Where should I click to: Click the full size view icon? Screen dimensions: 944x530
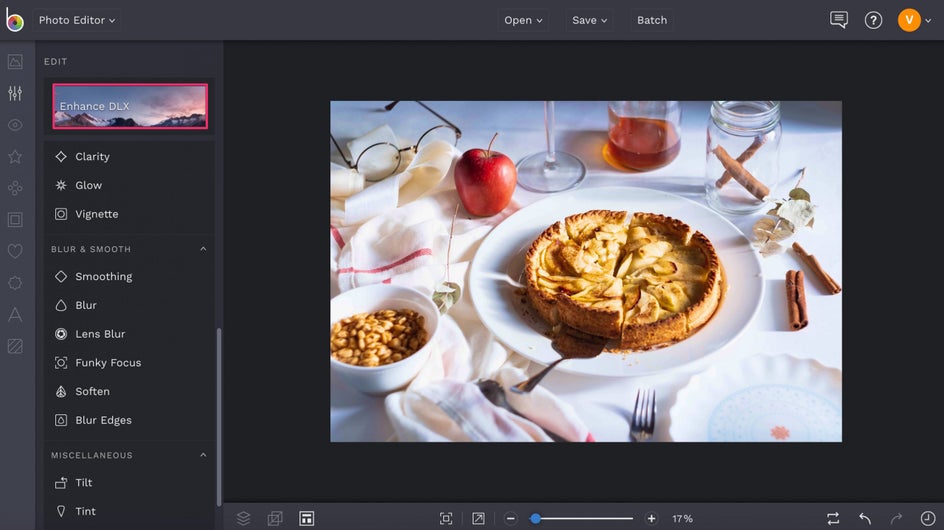click(478, 519)
